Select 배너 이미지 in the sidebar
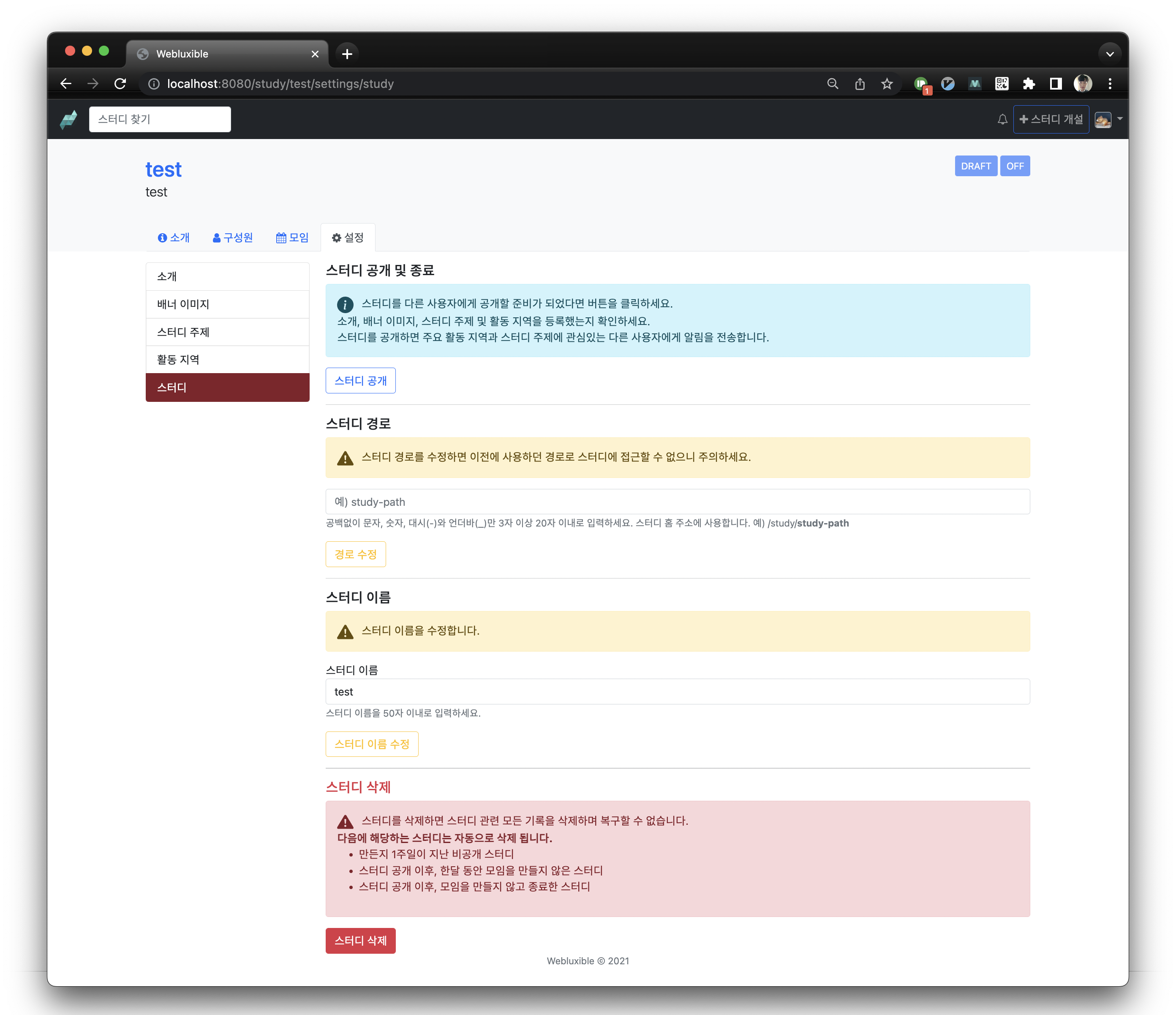The height and width of the screenshot is (1015, 1176). [x=227, y=304]
